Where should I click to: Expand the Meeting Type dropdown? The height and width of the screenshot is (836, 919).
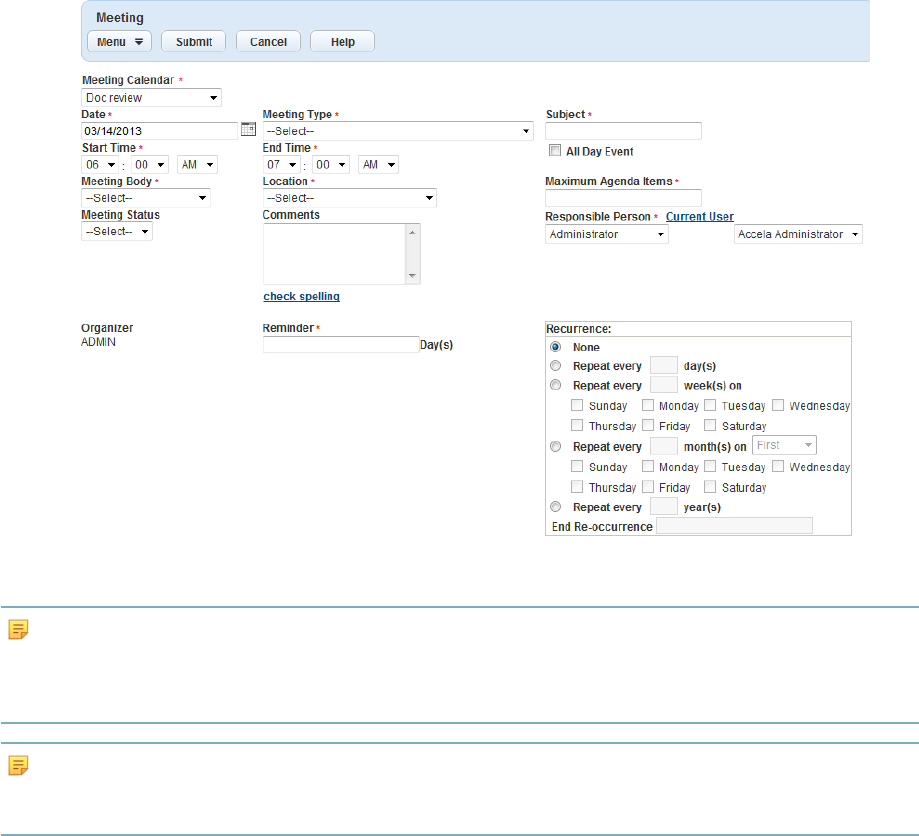point(398,131)
